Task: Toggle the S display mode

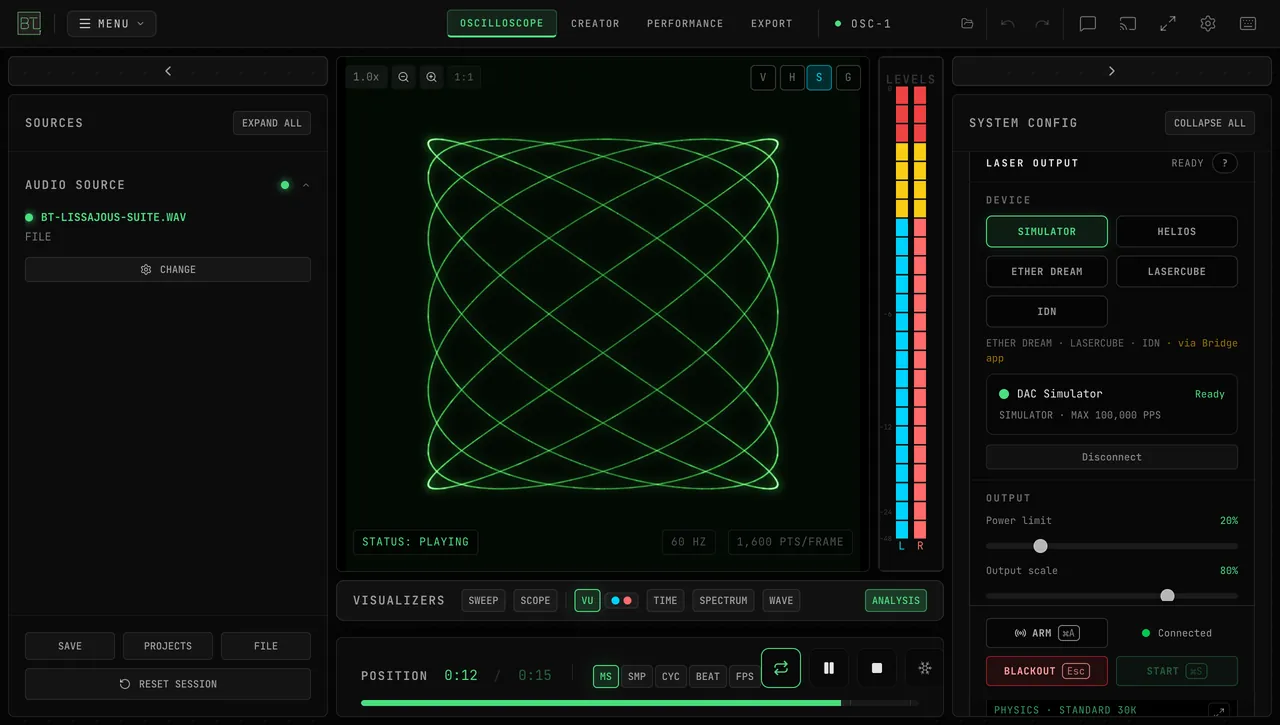Action: [819, 78]
